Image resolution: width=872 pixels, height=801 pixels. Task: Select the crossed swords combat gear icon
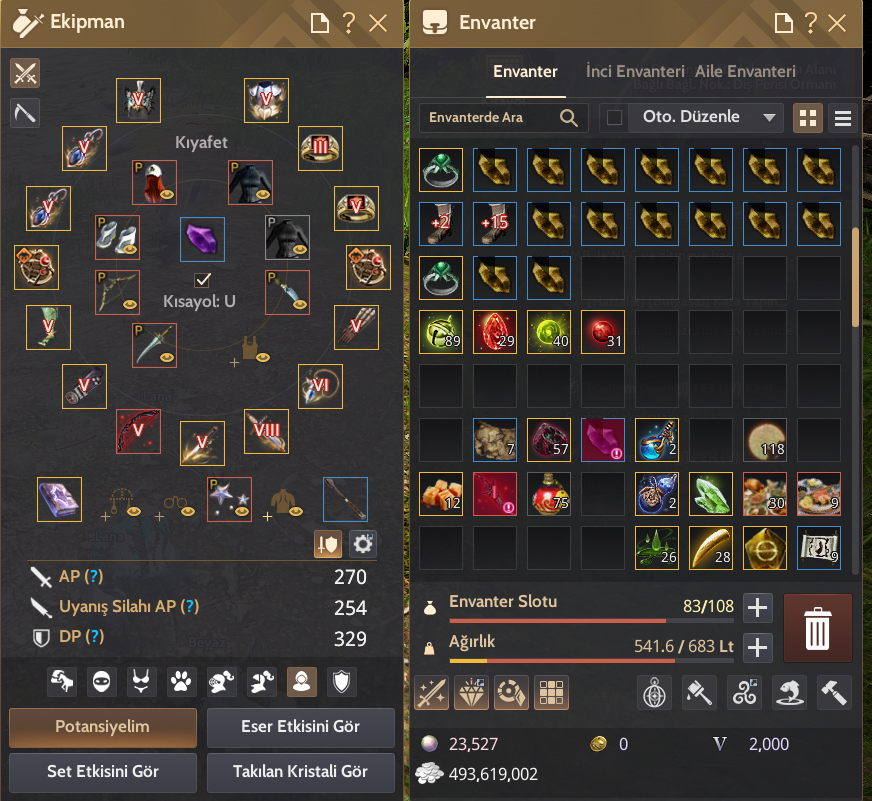(x=25, y=73)
